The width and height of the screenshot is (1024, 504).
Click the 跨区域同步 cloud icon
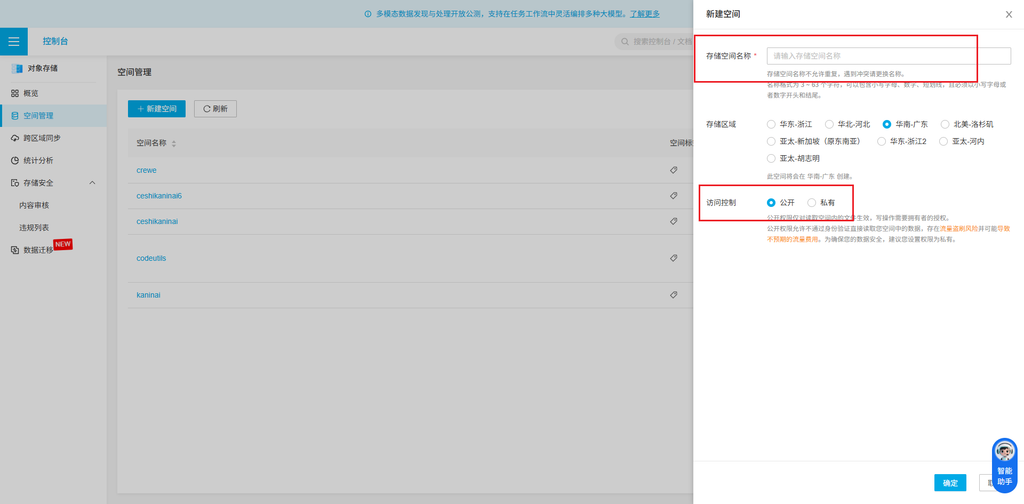pyautogui.click(x=15, y=138)
